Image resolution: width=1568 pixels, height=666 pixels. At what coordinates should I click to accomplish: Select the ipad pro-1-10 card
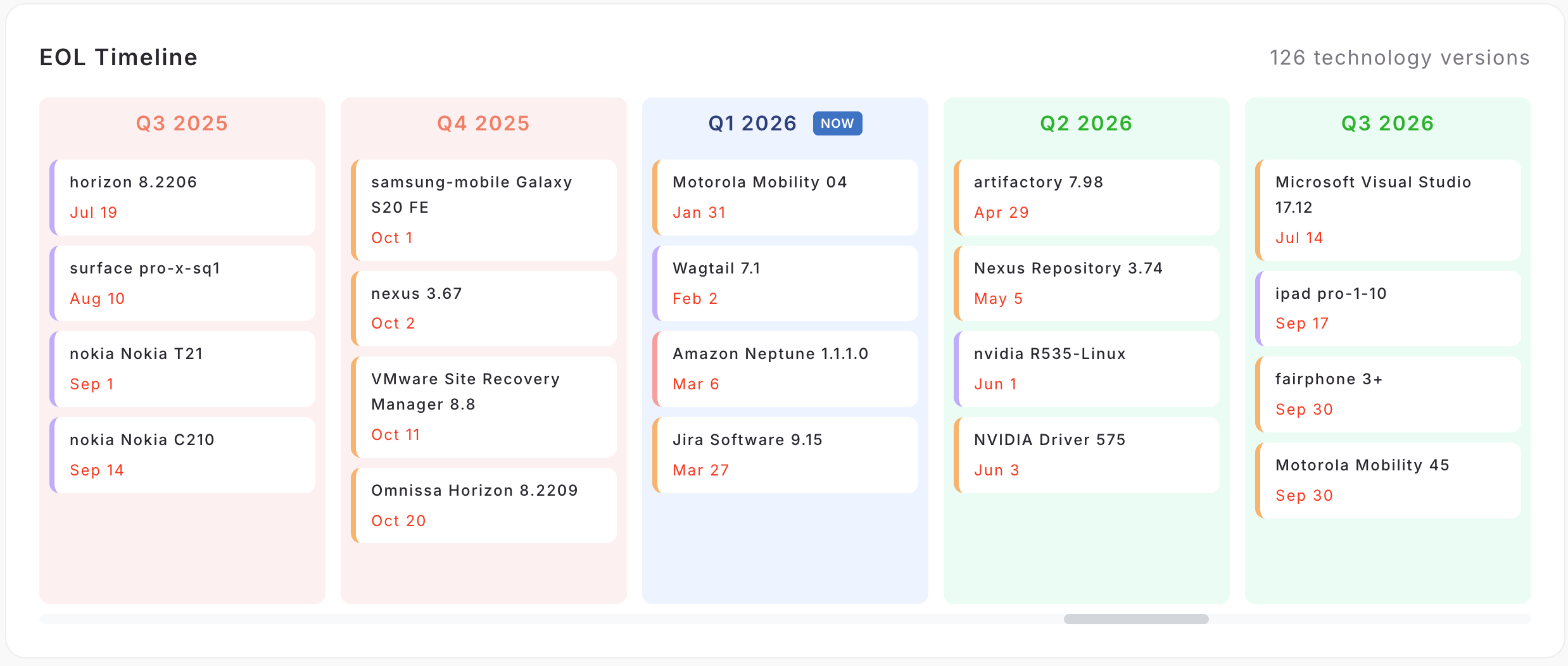[1388, 308]
